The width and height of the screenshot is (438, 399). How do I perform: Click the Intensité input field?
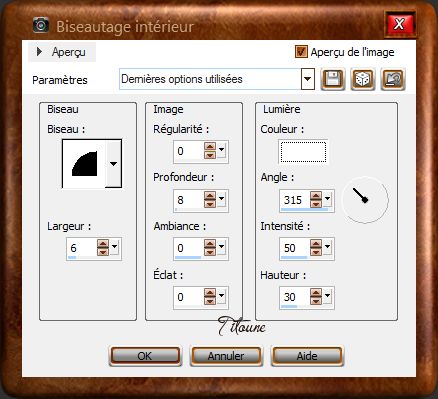pos(295,248)
